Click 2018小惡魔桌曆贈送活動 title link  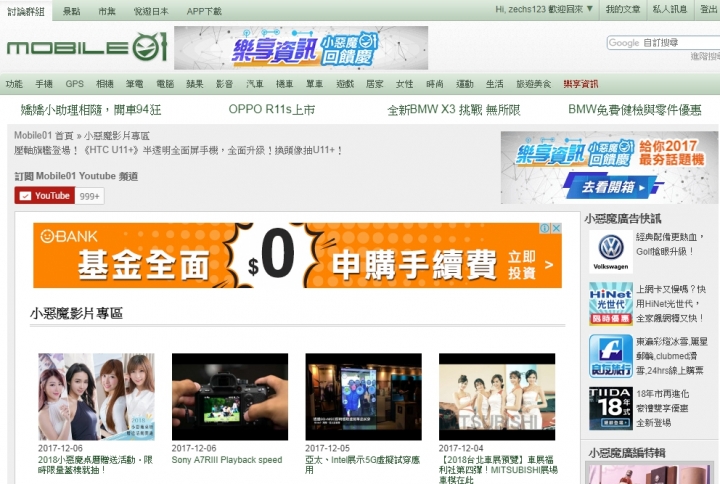click(x=96, y=465)
